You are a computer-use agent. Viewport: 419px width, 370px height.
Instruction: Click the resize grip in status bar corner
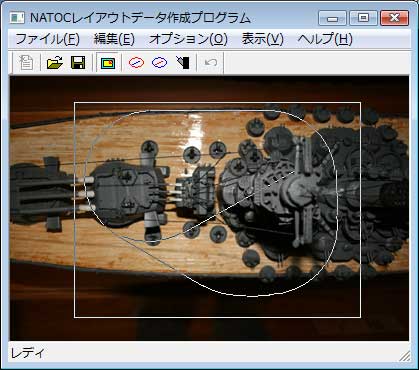point(405,356)
